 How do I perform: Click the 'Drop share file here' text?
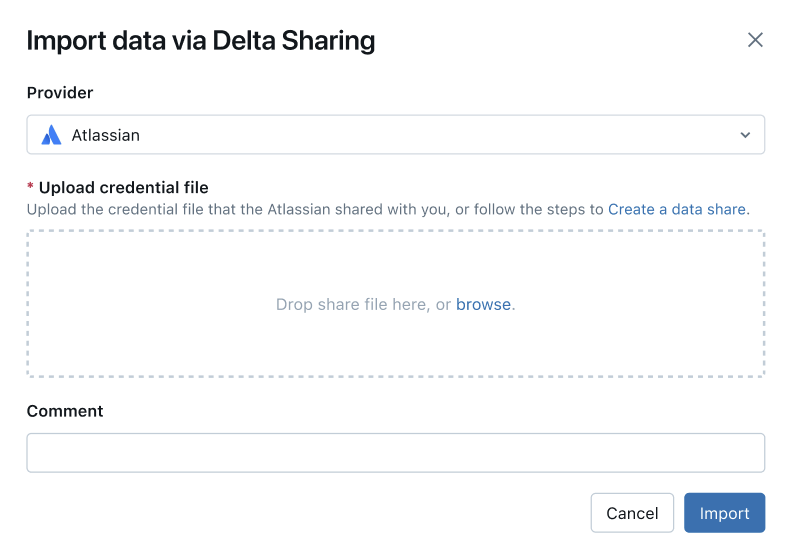(x=350, y=304)
